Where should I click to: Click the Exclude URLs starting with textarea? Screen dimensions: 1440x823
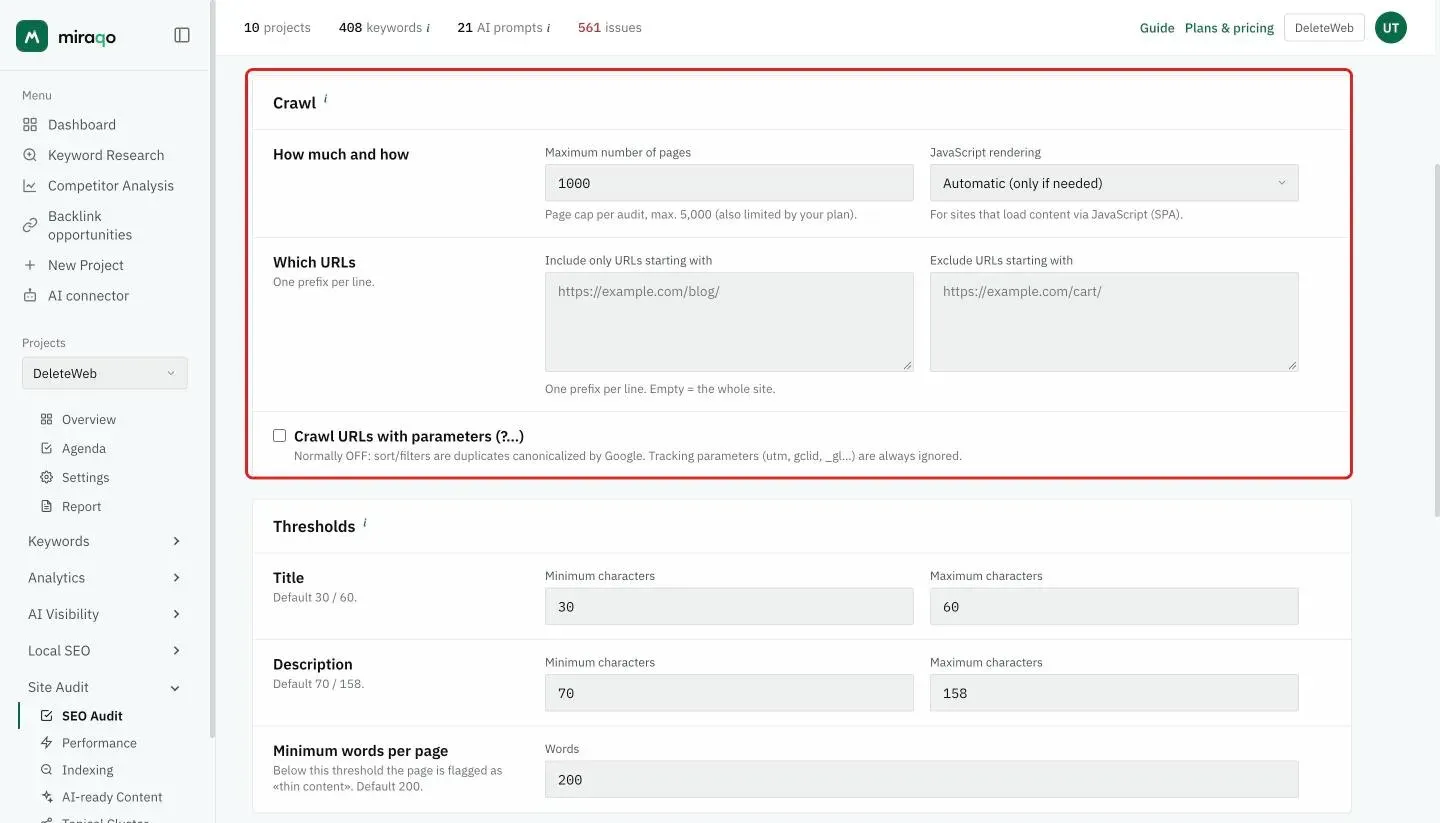(x=1114, y=322)
